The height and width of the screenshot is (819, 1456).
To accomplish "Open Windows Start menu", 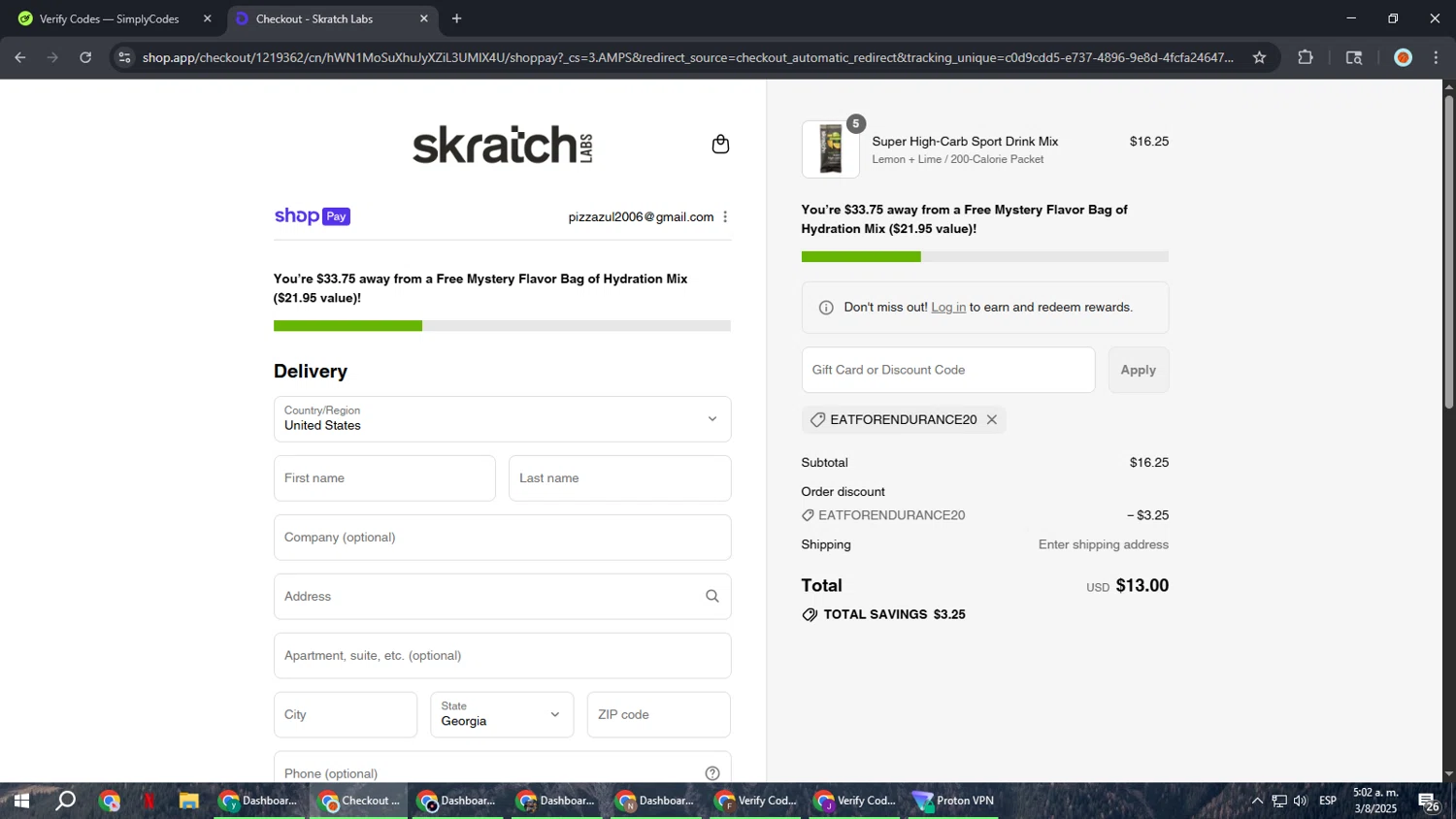I will coord(21,801).
